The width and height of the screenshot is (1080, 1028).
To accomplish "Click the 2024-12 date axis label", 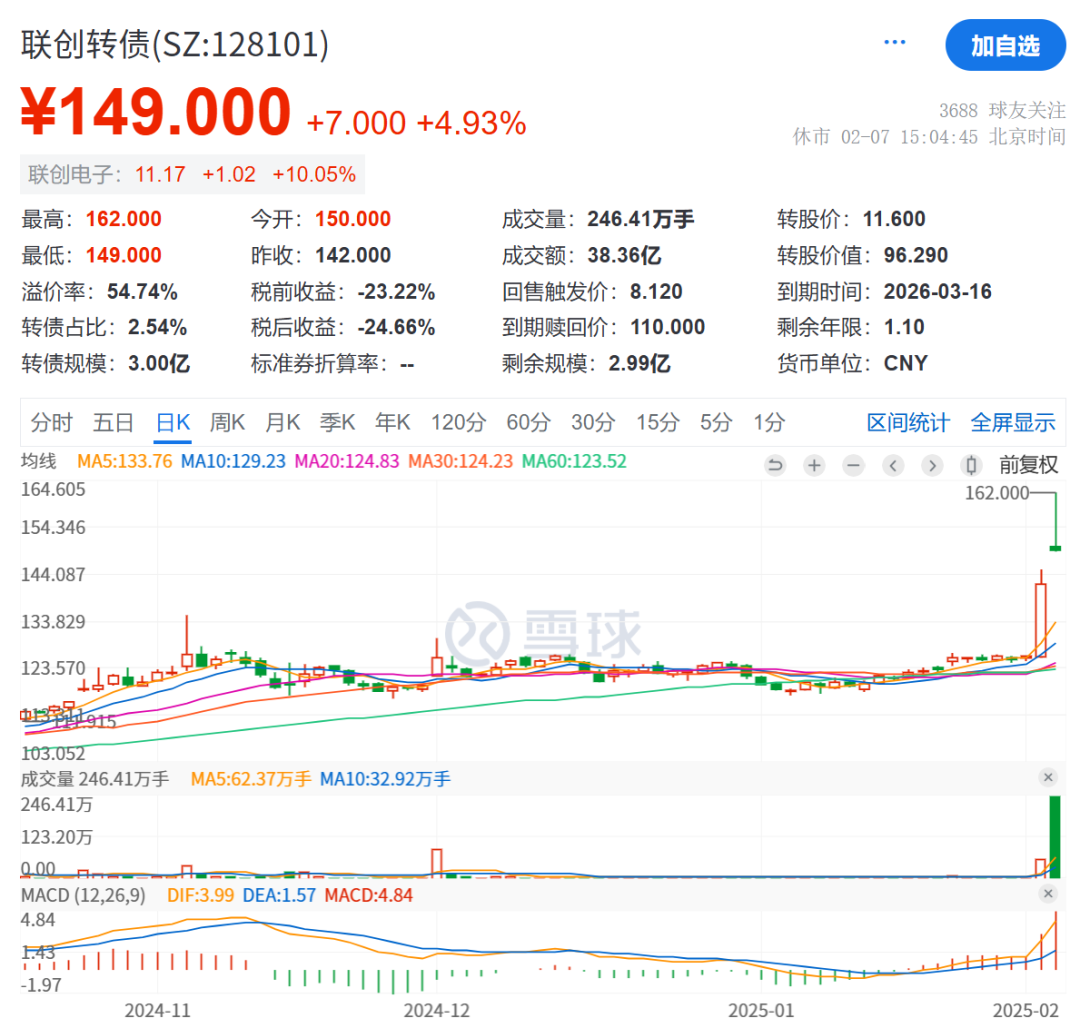I will click(x=437, y=1010).
